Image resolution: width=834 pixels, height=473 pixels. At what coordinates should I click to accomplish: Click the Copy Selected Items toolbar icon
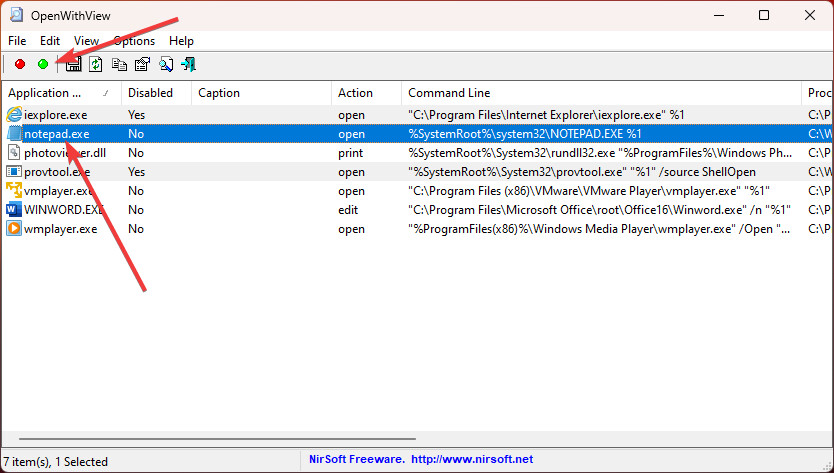pos(119,65)
